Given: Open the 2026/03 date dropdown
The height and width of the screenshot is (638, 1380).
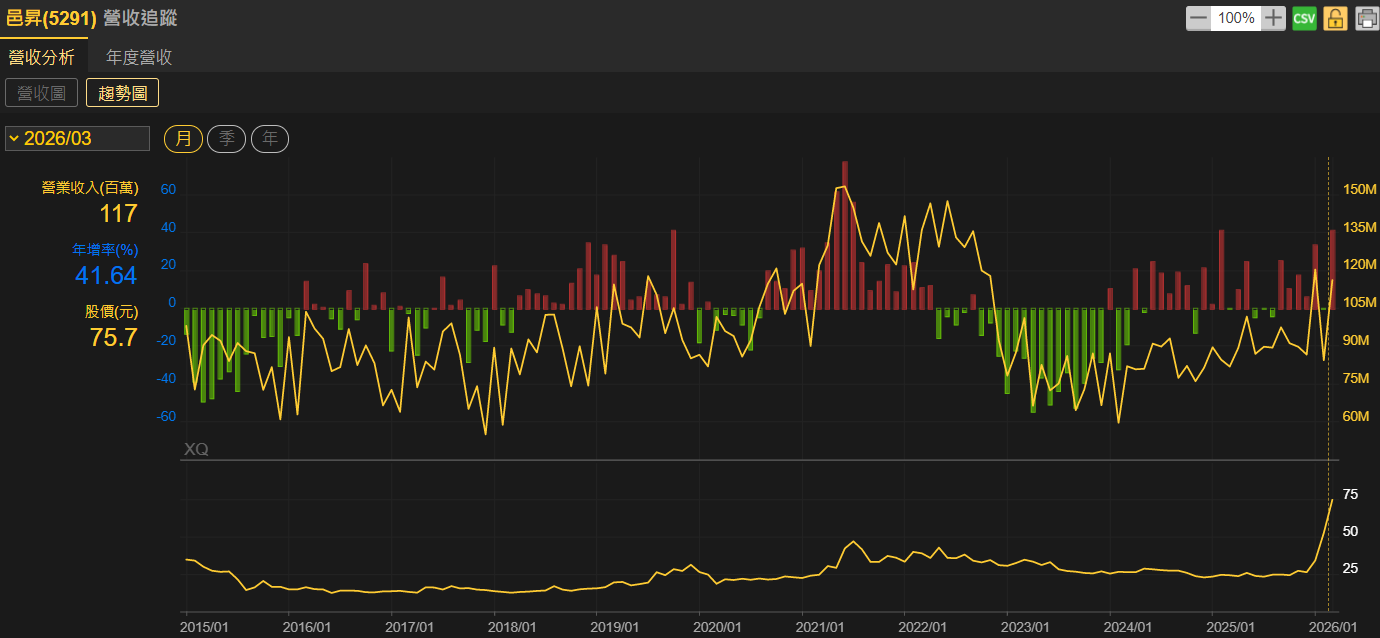Looking at the screenshot, I should click(77, 138).
